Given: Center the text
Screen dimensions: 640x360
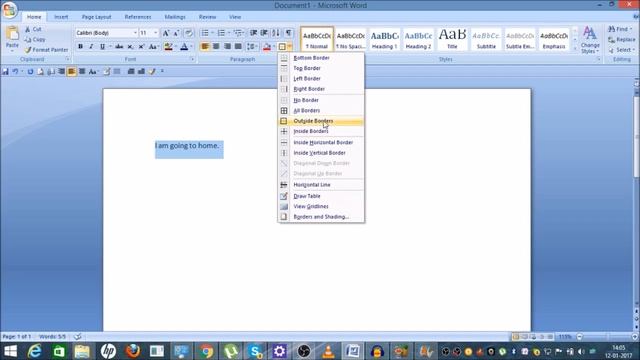Looking at the screenshot, I should (x=216, y=47).
